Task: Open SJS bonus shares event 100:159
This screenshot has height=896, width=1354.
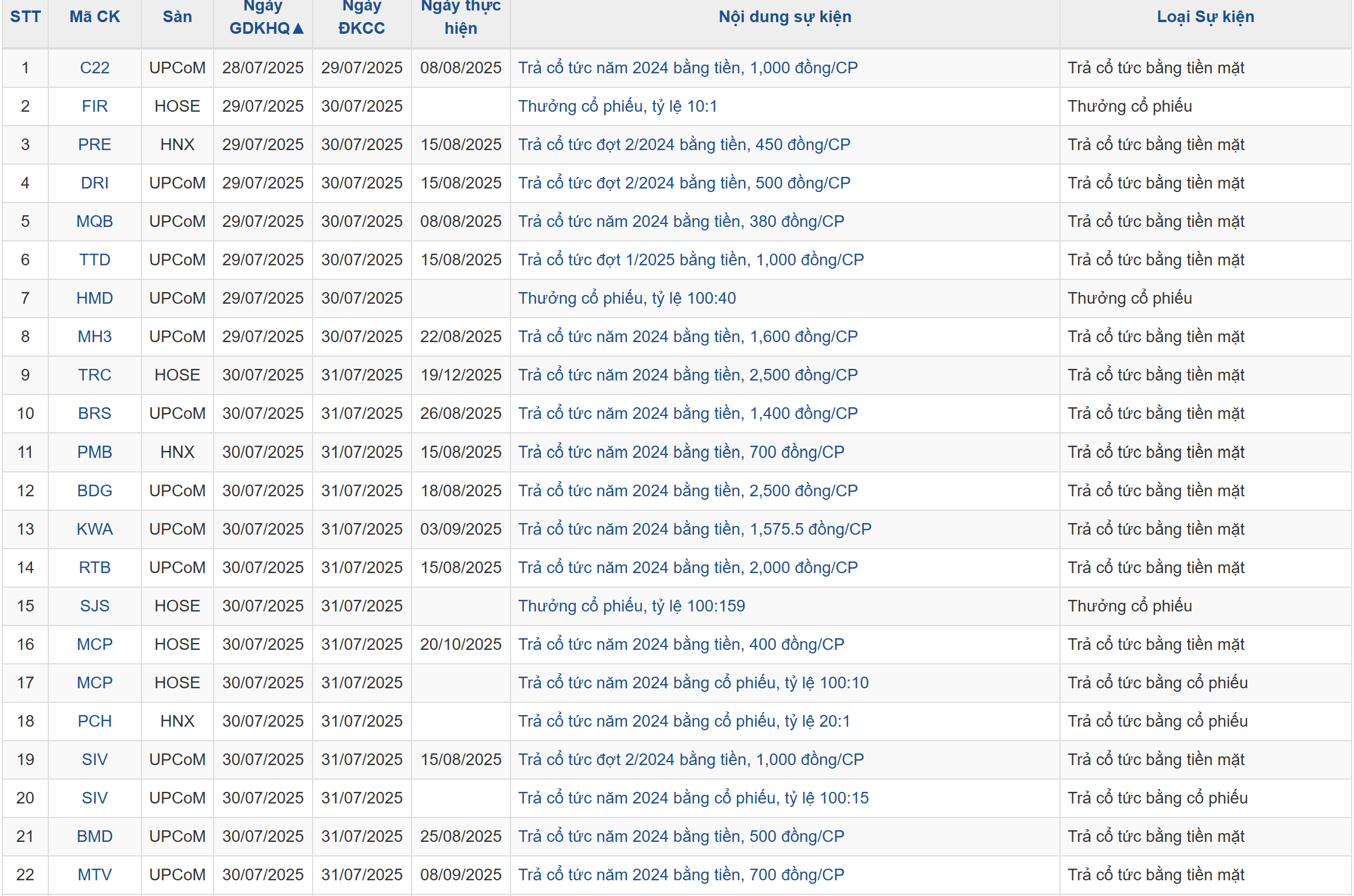Action: pyautogui.click(x=632, y=606)
